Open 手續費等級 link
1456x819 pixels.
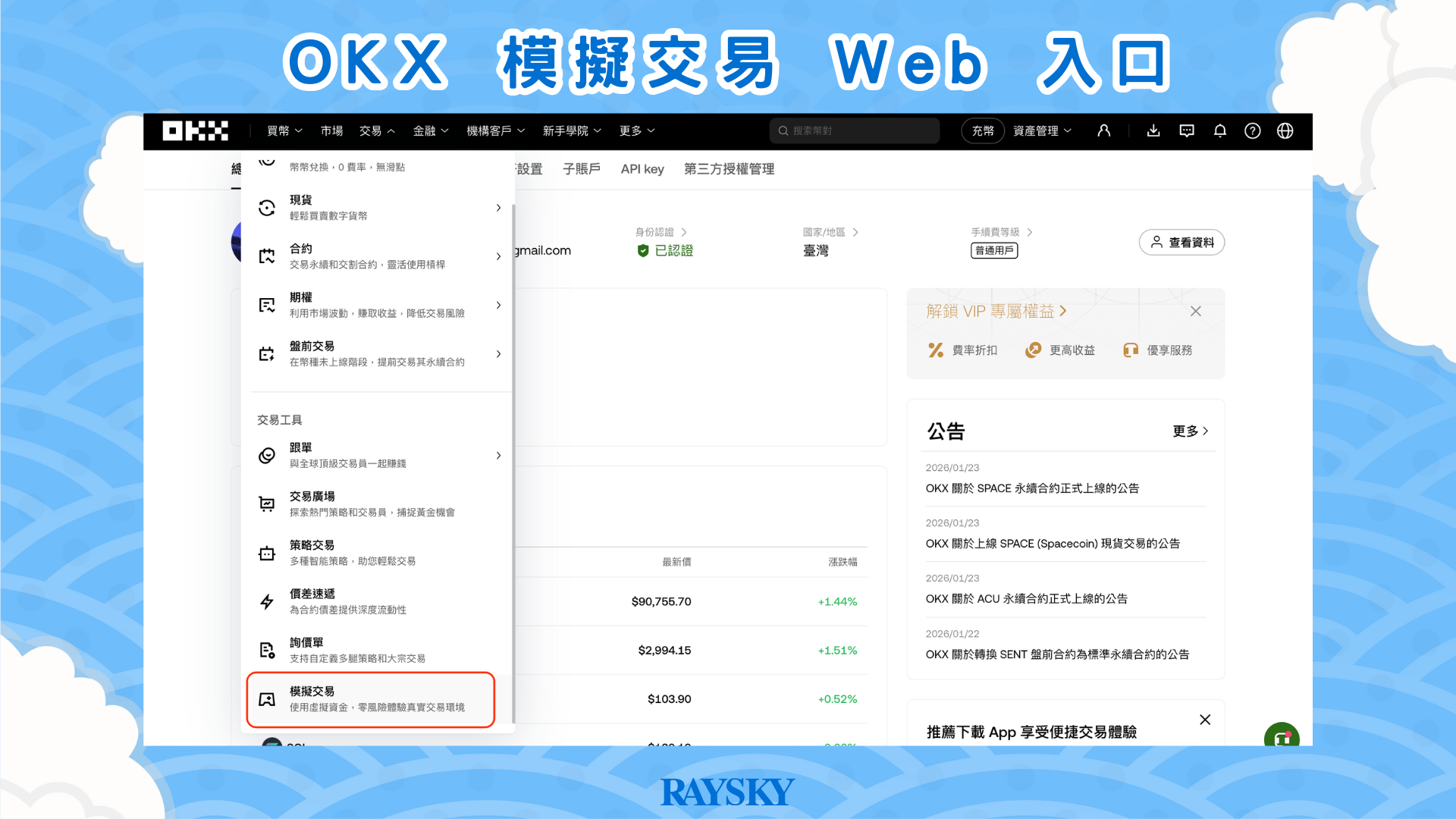pos(1002,233)
